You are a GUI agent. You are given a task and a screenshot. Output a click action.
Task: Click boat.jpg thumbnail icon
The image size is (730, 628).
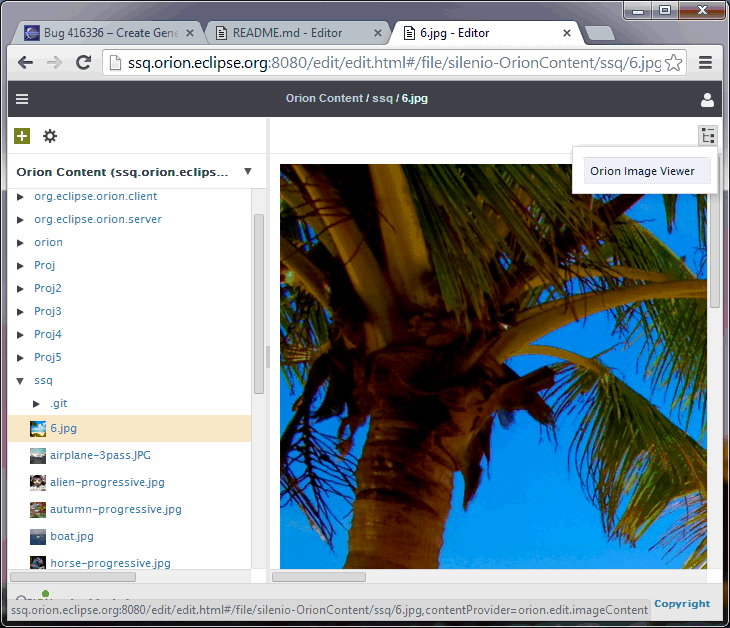(38, 537)
